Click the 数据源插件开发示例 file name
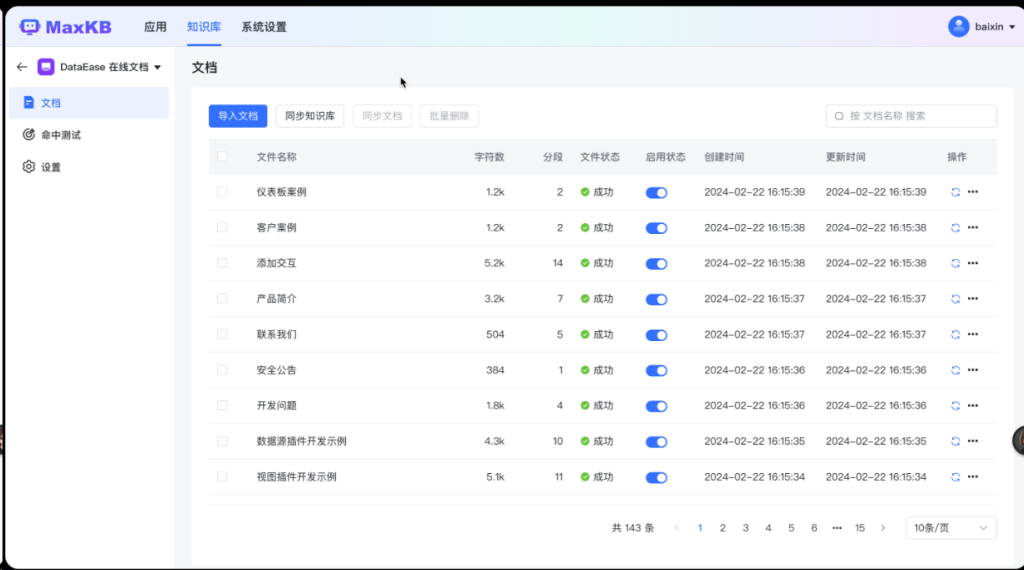The width and height of the screenshot is (1024, 570). 301,441
